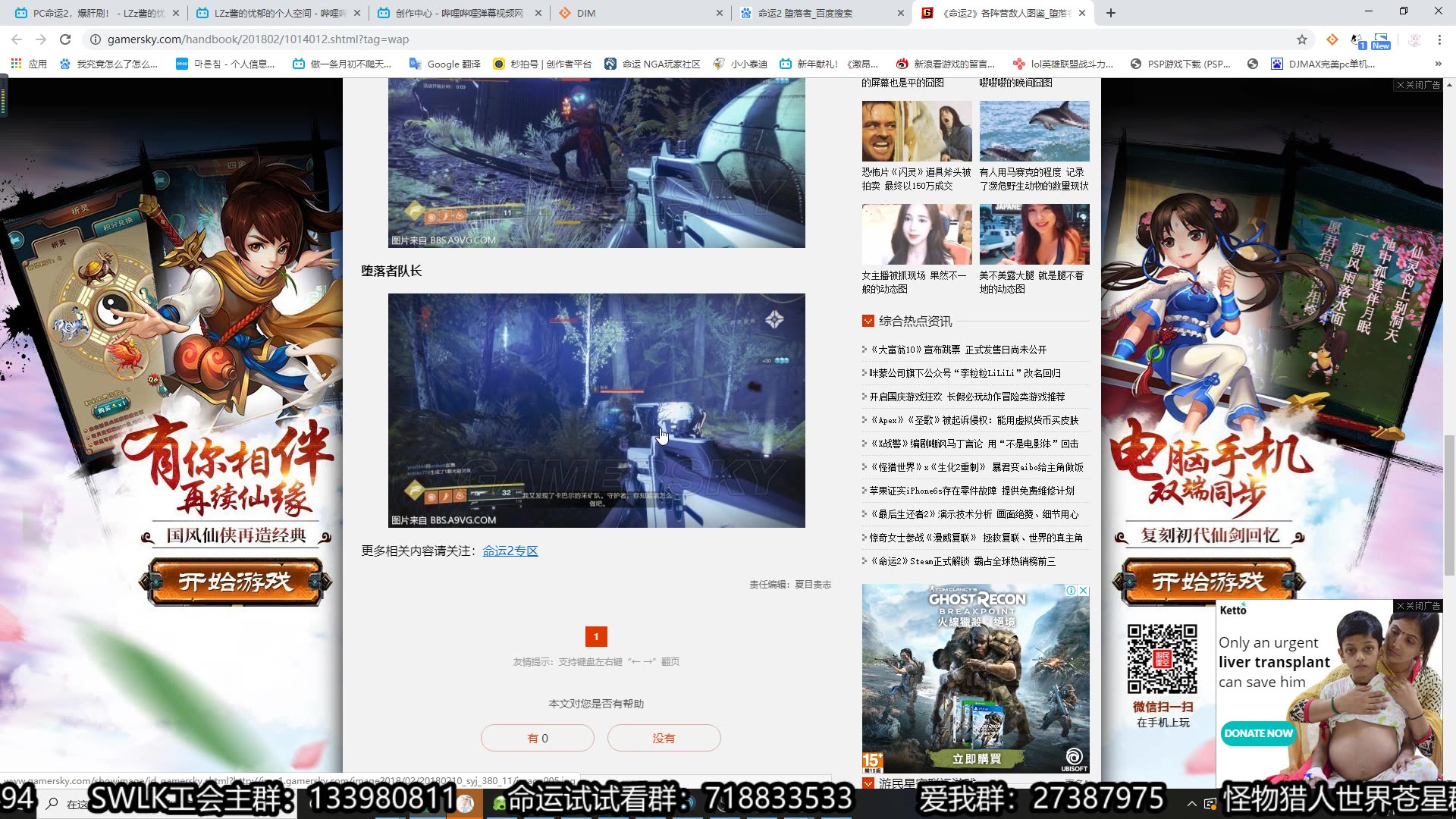1456x819 pixels.
Task: Vote 没有 for article helpfulness
Action: [664, 738]
